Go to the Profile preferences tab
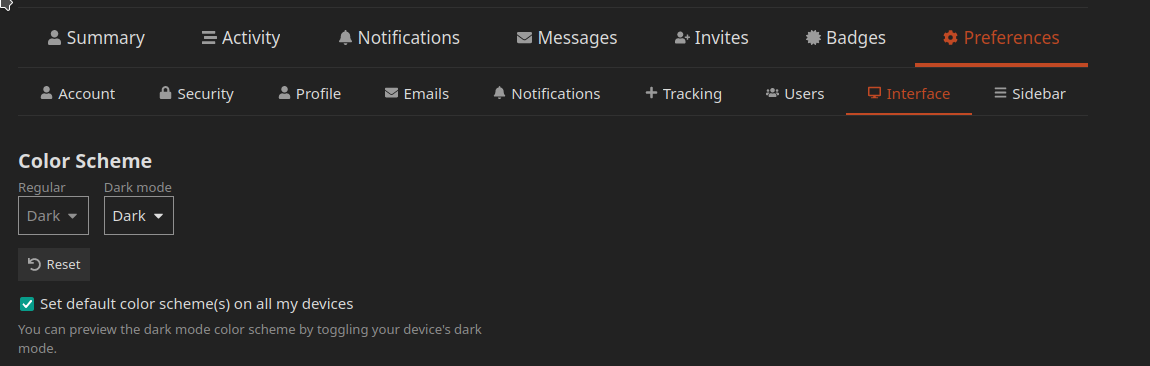This screenshot has width=1150, height=366. 310,94
